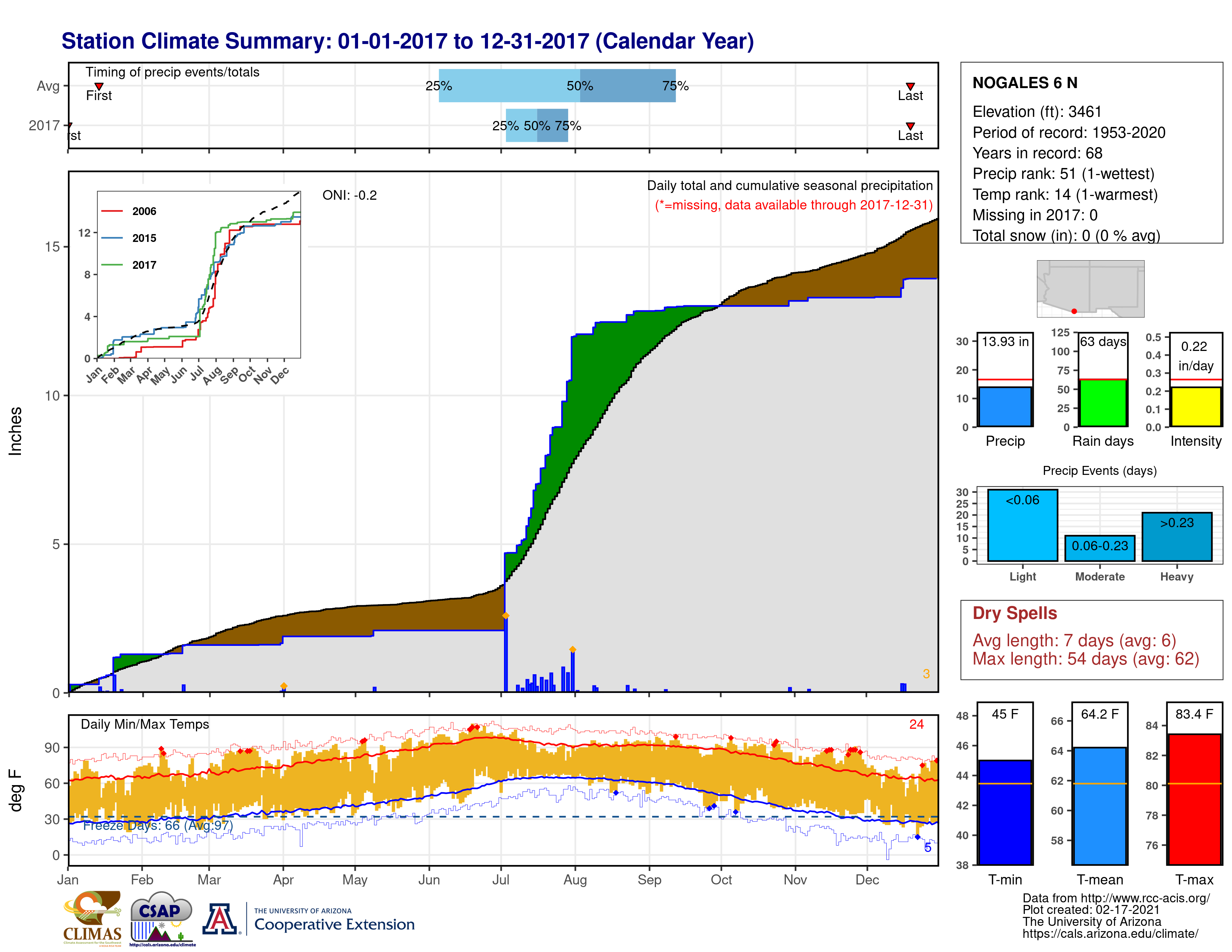The width and height of the screenshot is (1232, 952).
Task: Click the Avg First red triangle marker
Action: tap(99, 86)
